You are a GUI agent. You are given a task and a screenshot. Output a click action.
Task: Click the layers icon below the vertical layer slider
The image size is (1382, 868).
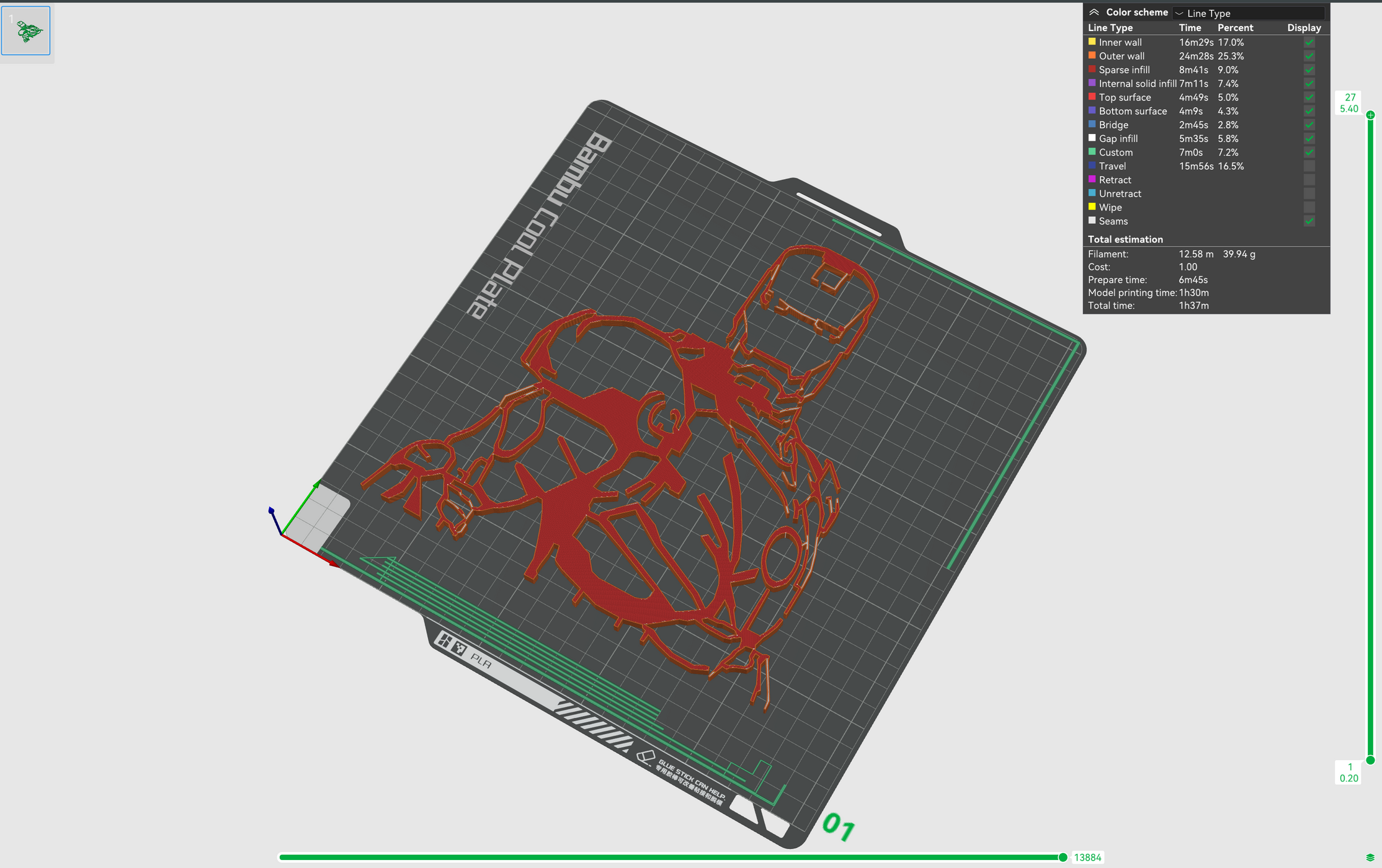coord(1369,857)
